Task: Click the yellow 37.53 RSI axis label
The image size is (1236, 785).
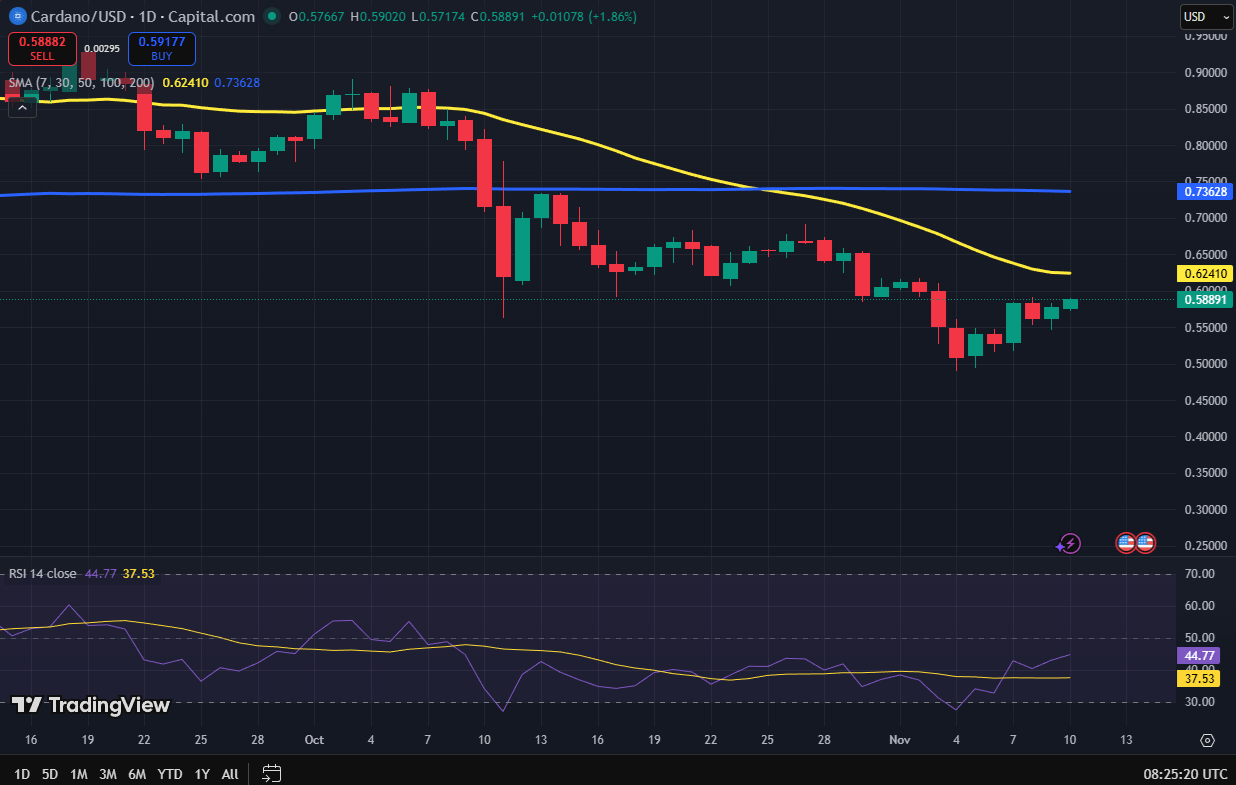Action: click(1200, 678)
